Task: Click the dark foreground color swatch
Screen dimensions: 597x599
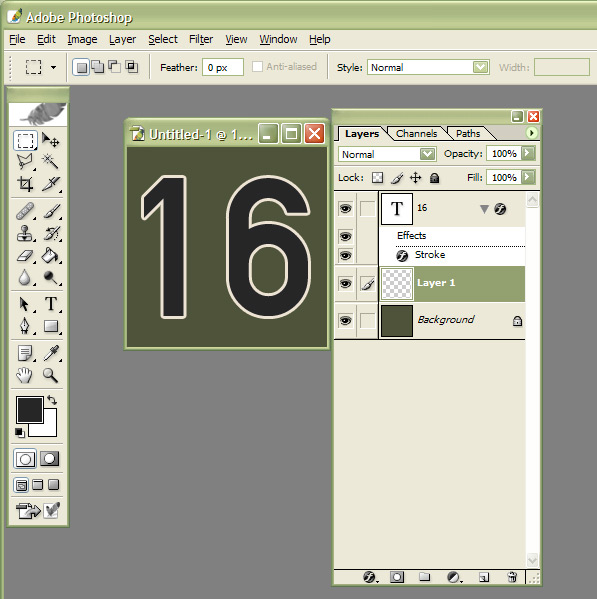Action: pos(29,410)
